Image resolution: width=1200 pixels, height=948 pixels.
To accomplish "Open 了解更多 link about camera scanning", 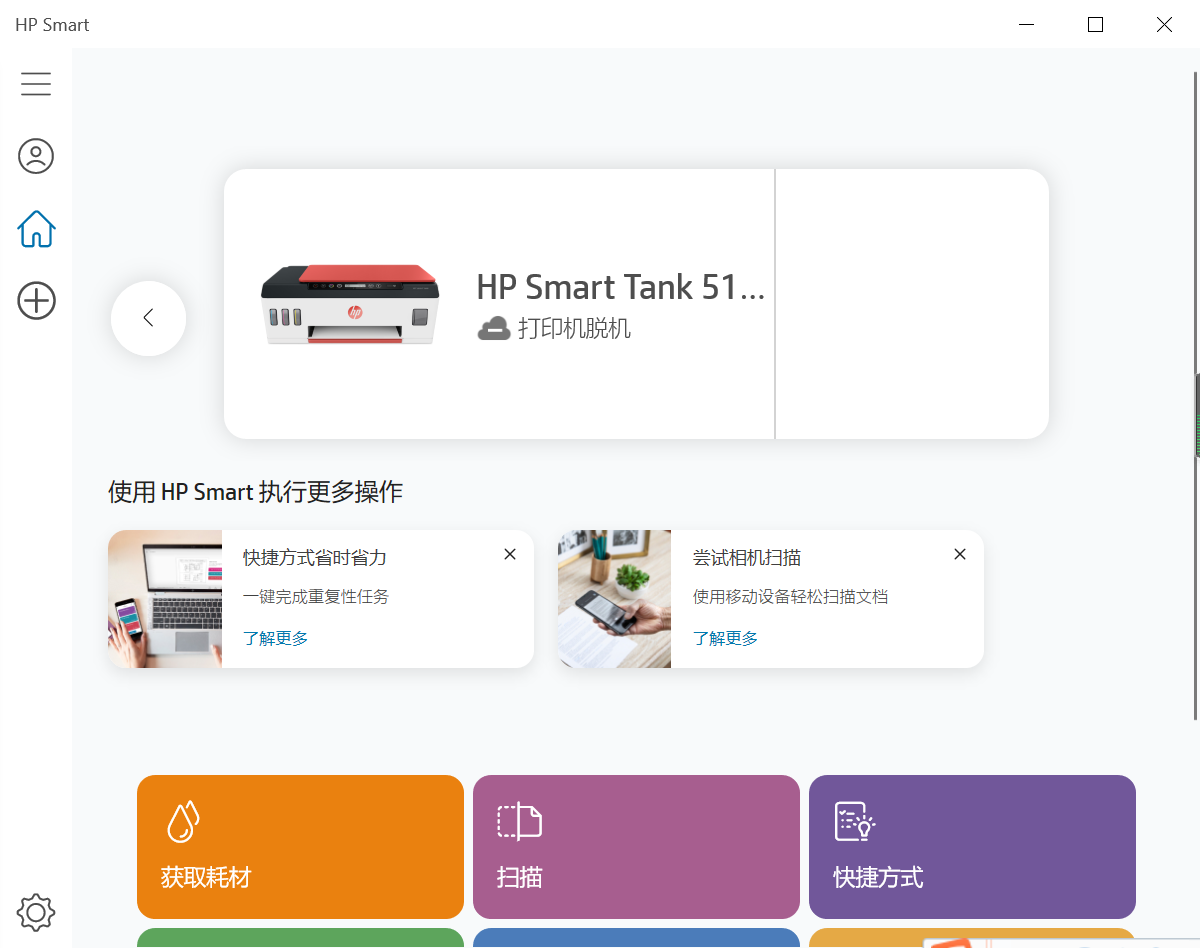I will click(x=724, y=637).
